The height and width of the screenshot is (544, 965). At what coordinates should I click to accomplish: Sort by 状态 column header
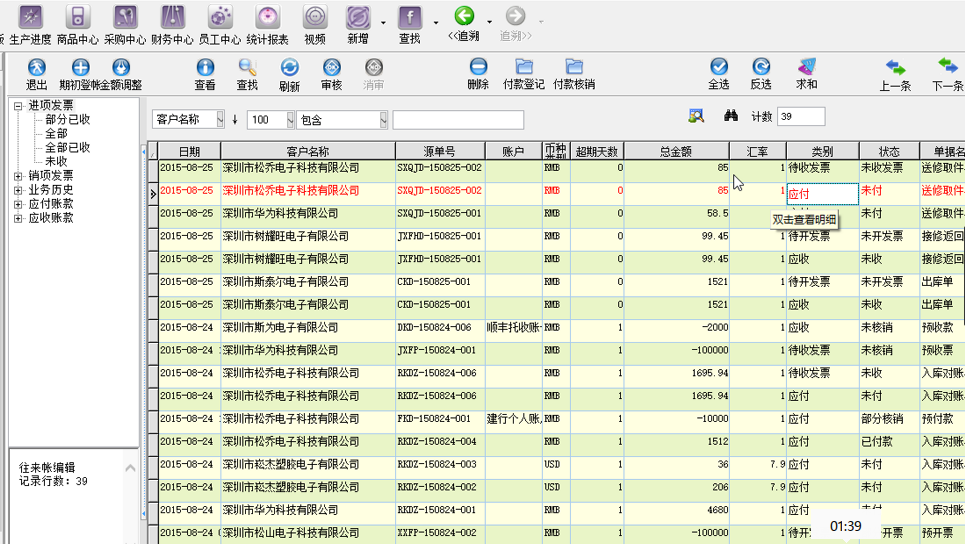[x=889, y=151]
